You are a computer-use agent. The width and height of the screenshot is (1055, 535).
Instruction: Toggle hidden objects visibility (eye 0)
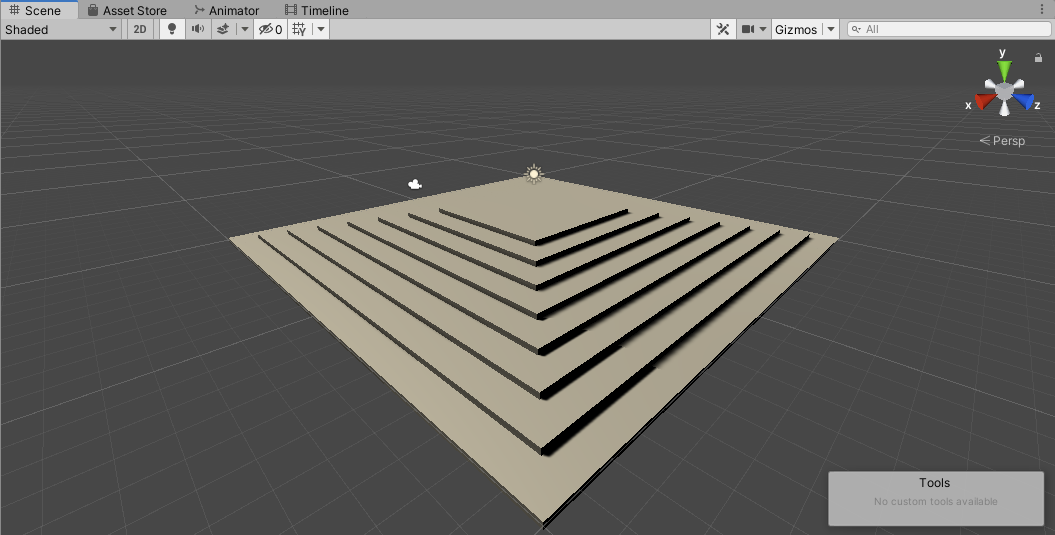[x=270, y=30]
